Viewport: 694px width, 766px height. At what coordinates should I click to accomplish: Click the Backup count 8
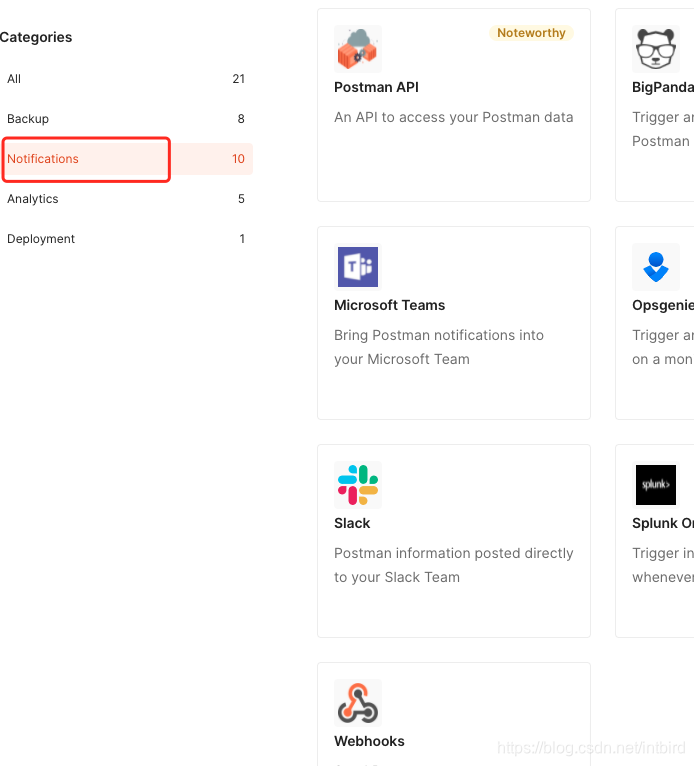point(241,119)
